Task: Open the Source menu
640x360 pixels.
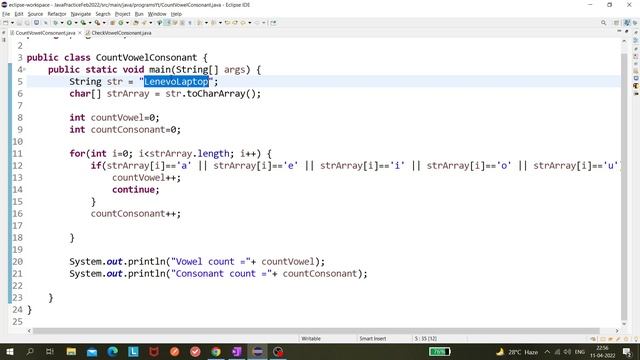Action: (x=35, y=14)
